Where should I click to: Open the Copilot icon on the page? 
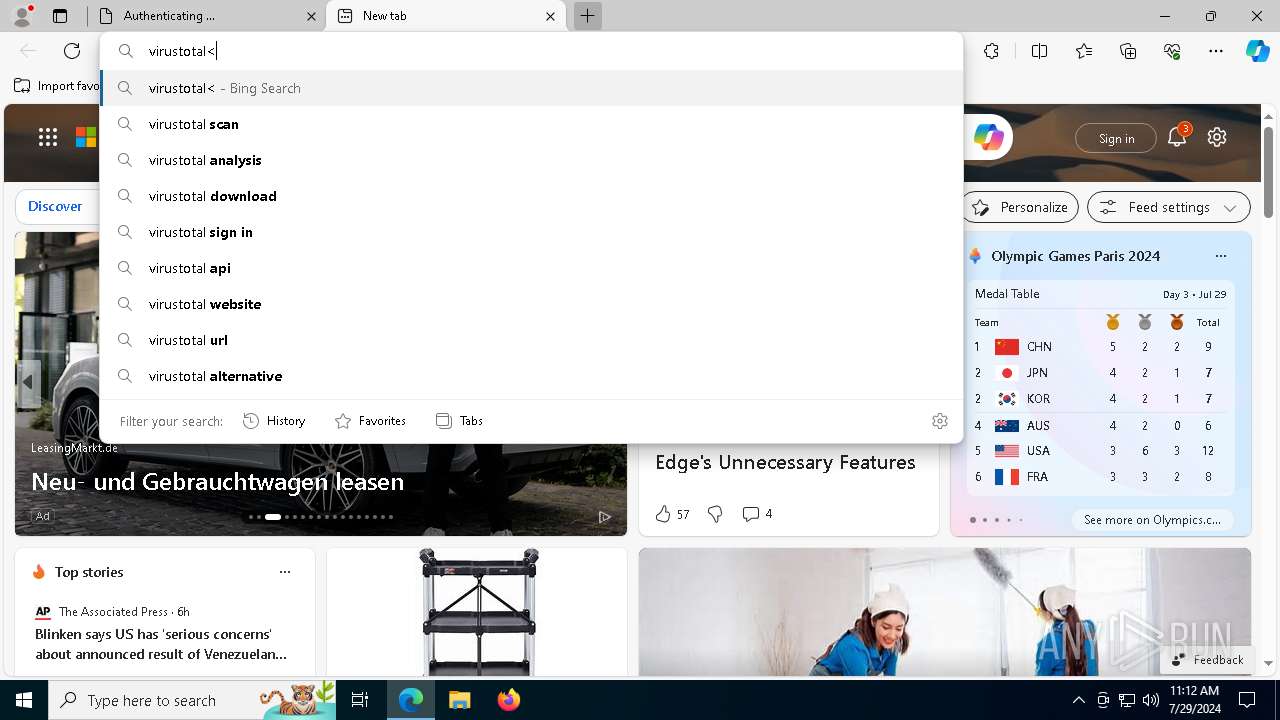pos(988,137)
